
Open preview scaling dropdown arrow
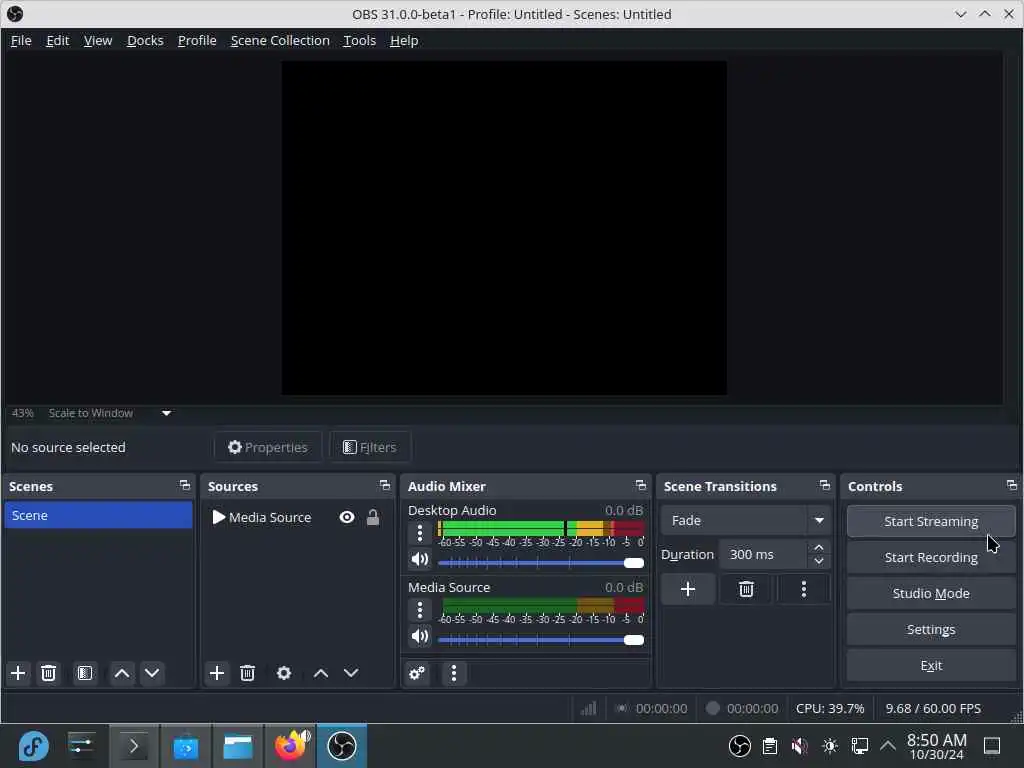click(x=167, y=413)
